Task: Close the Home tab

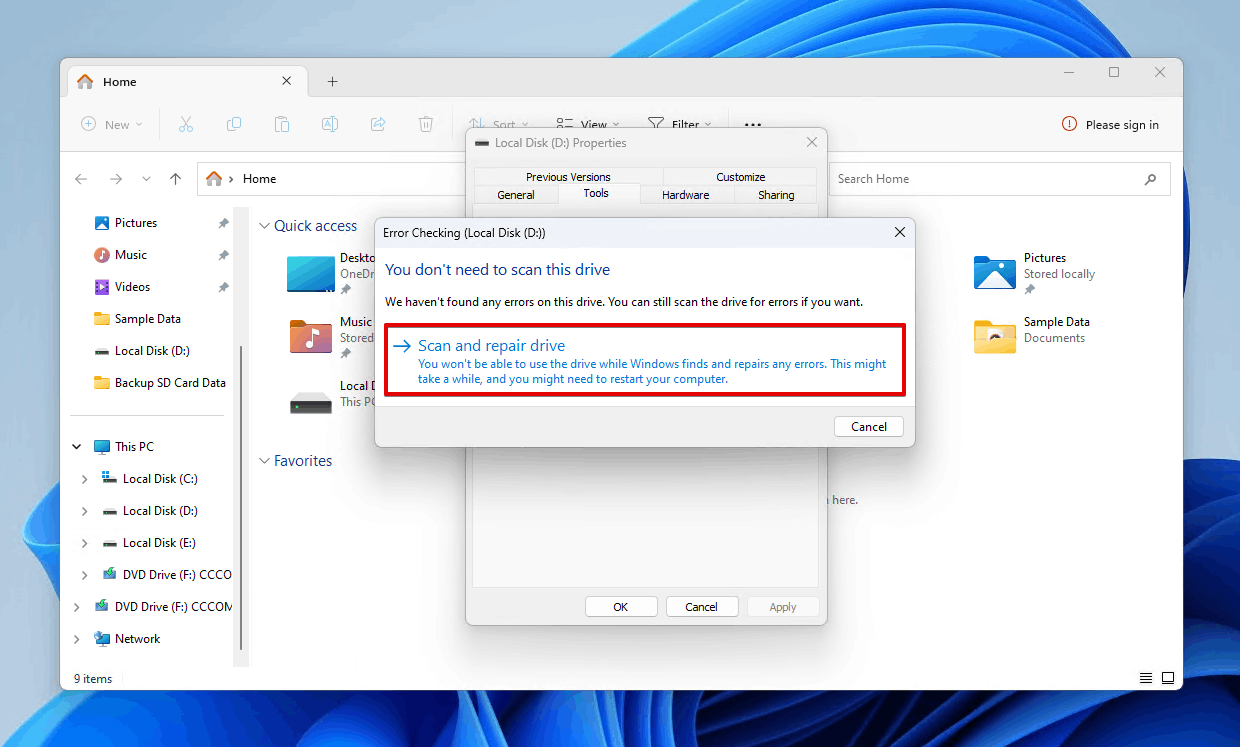Action: tap(287, 81)
